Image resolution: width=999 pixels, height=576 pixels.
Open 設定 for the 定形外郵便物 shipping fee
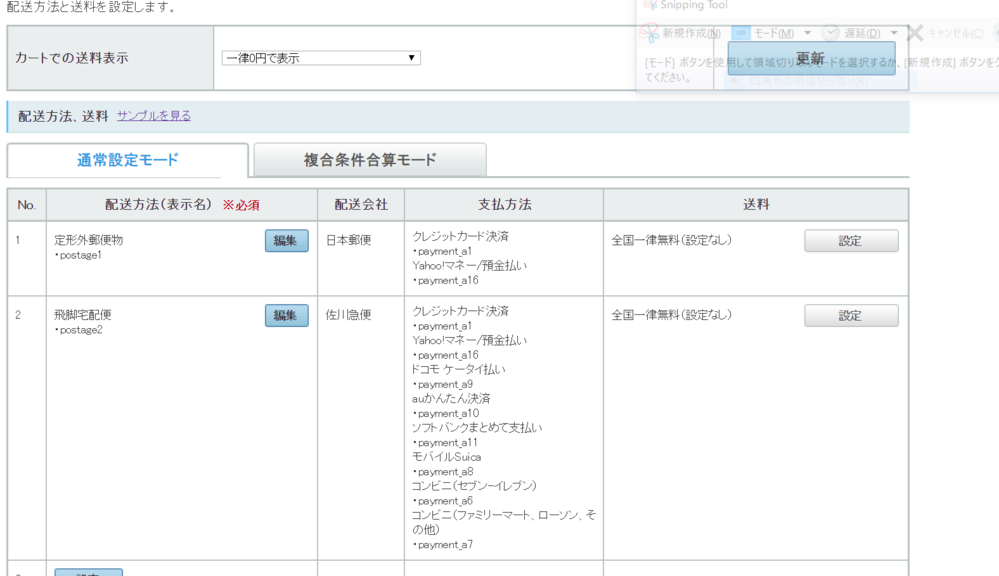pos(851,241)
